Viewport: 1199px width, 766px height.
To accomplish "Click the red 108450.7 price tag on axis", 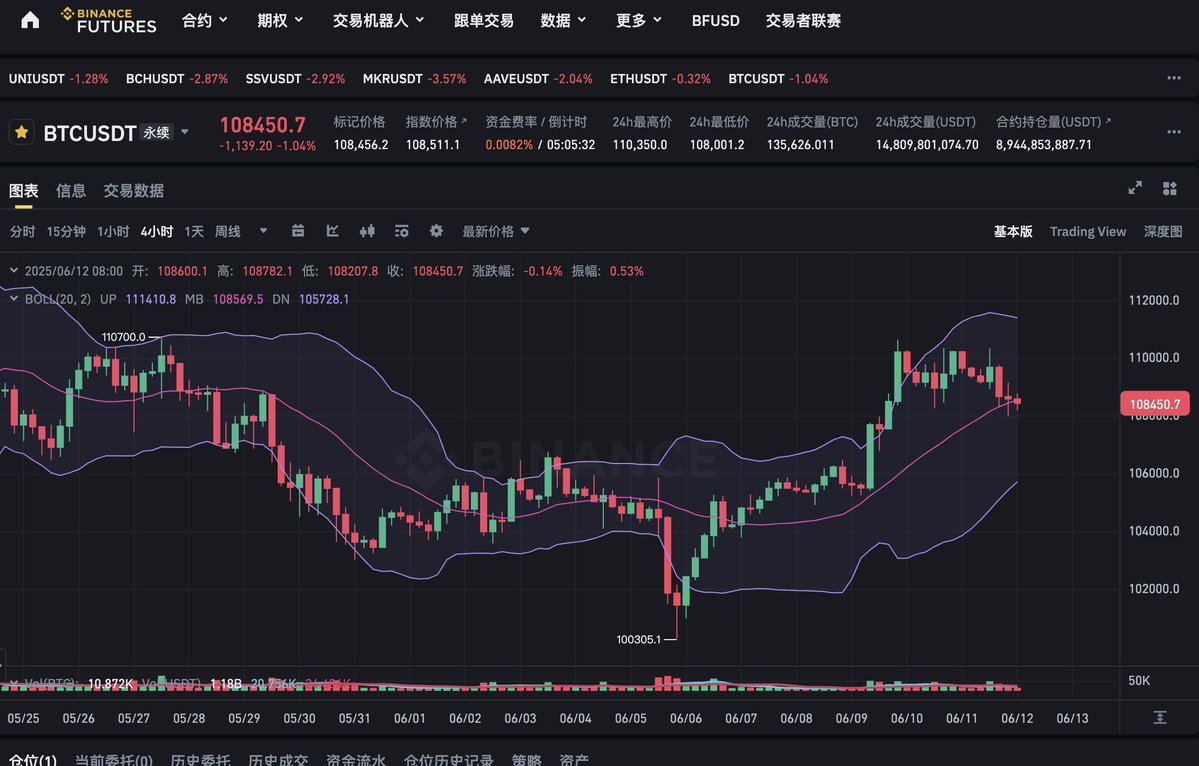I will click(x=1155, y=404).
